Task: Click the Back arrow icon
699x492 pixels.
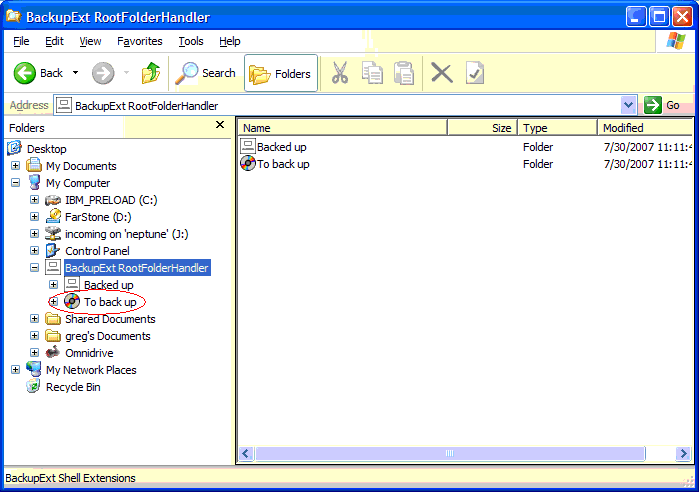Action: tap(25, 73)
